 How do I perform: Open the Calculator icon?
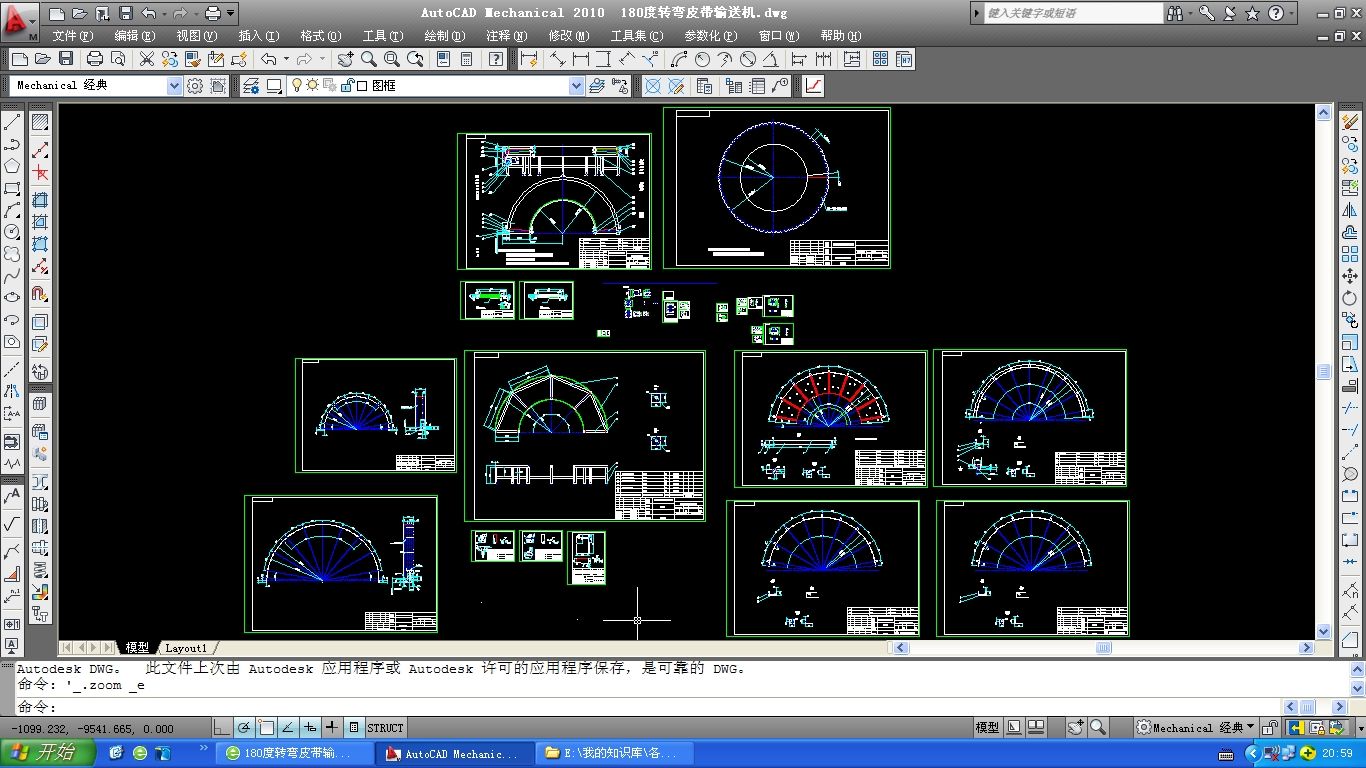point(466,59)
